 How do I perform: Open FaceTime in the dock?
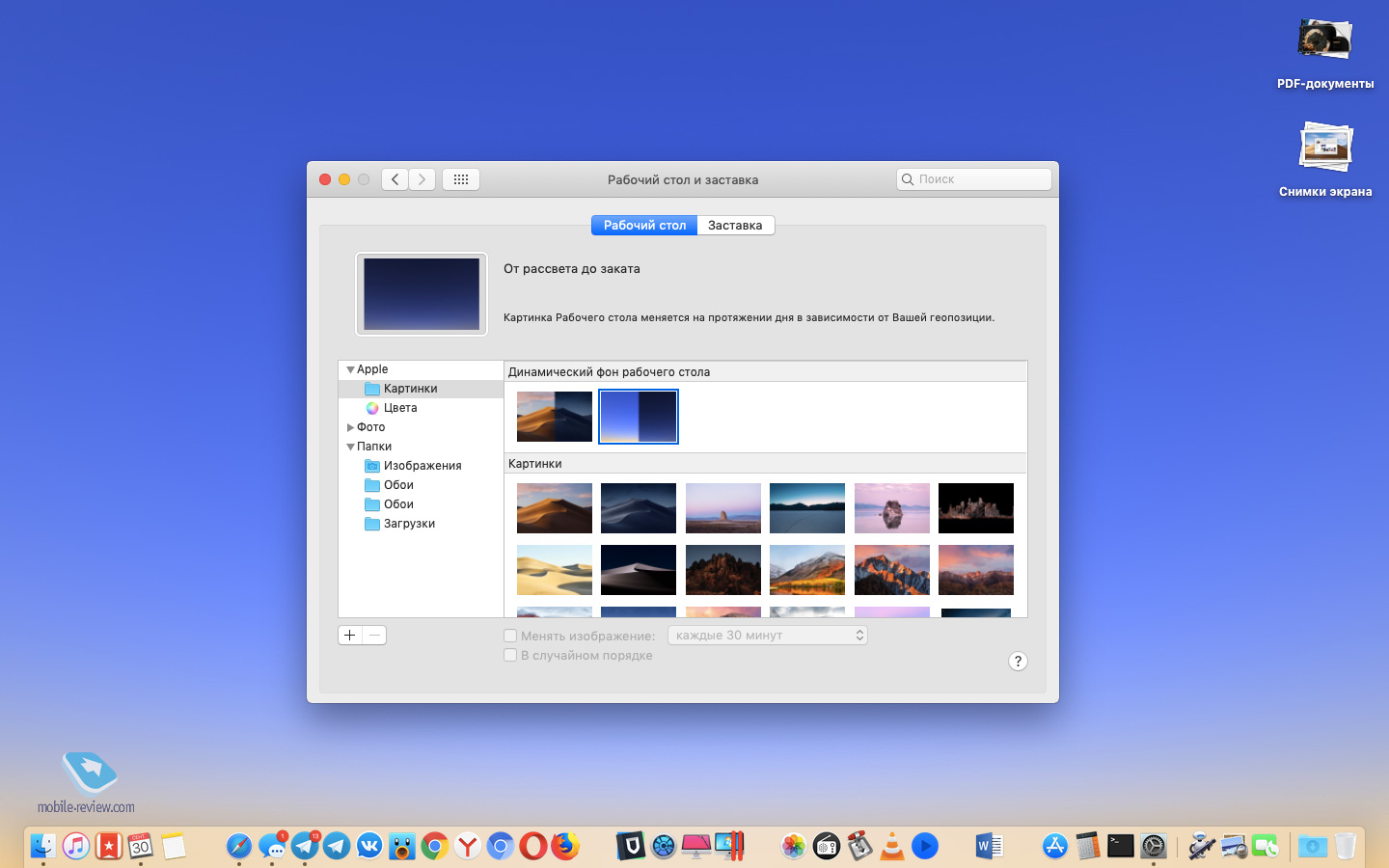pyautogui.click(x=1266, y=846)
